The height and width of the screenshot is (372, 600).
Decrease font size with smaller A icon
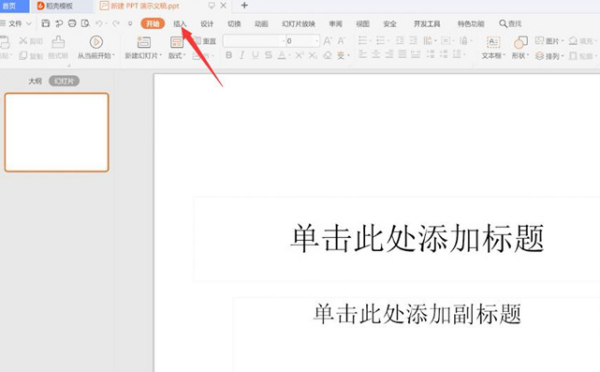click(x=341, y=41)
